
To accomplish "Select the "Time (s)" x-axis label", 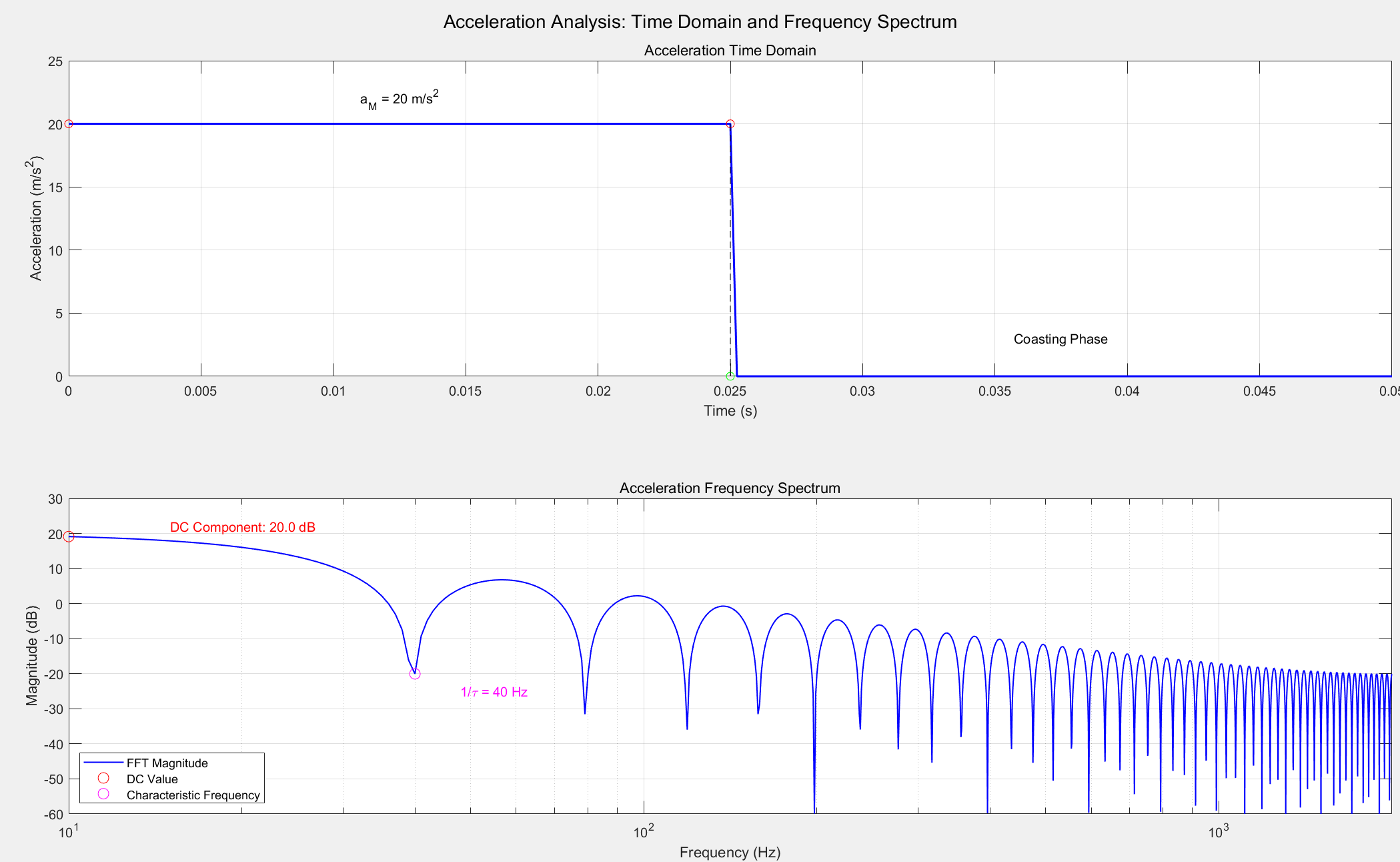I will (x=730, y=410).
